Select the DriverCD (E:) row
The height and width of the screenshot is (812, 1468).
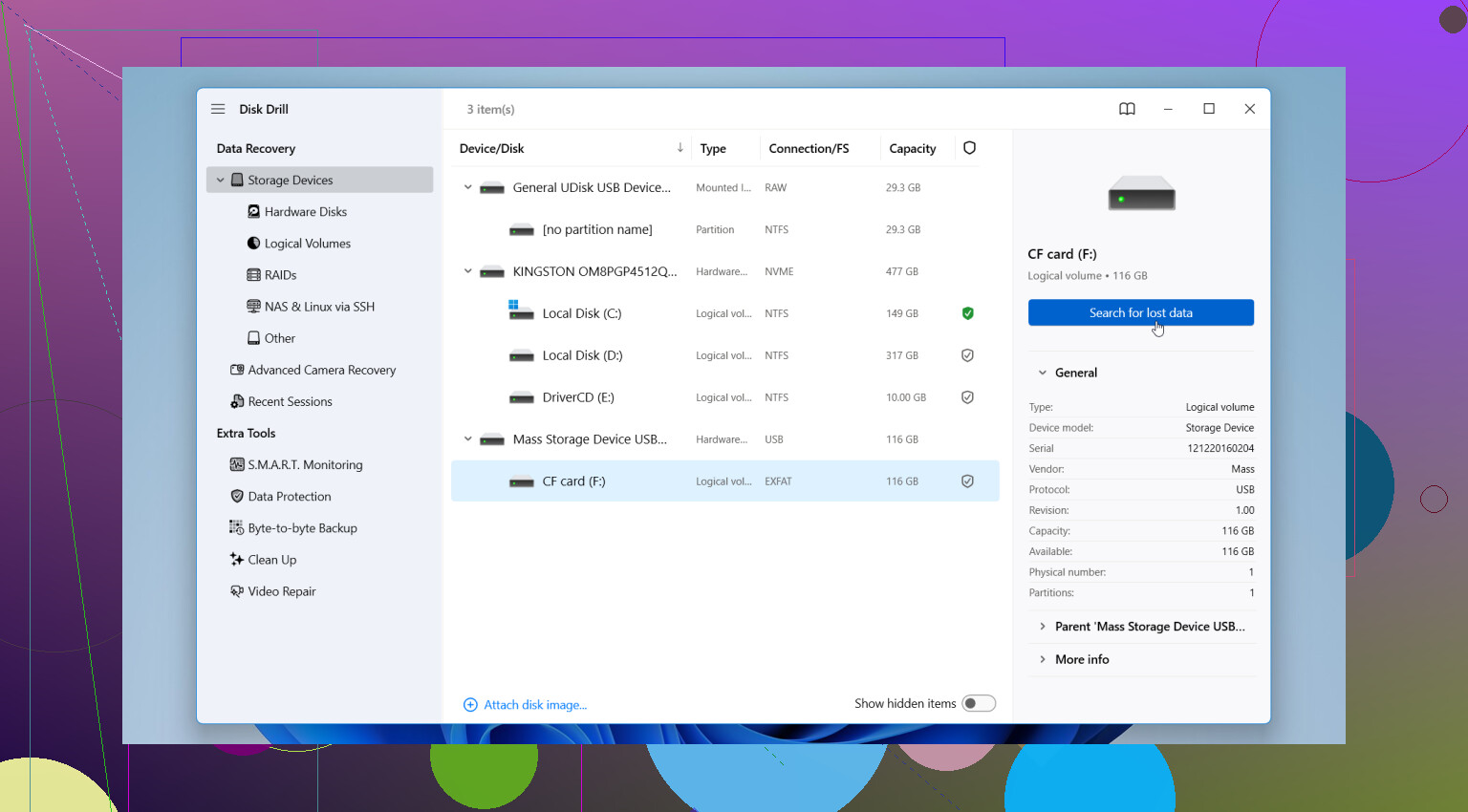coord(725,397)
